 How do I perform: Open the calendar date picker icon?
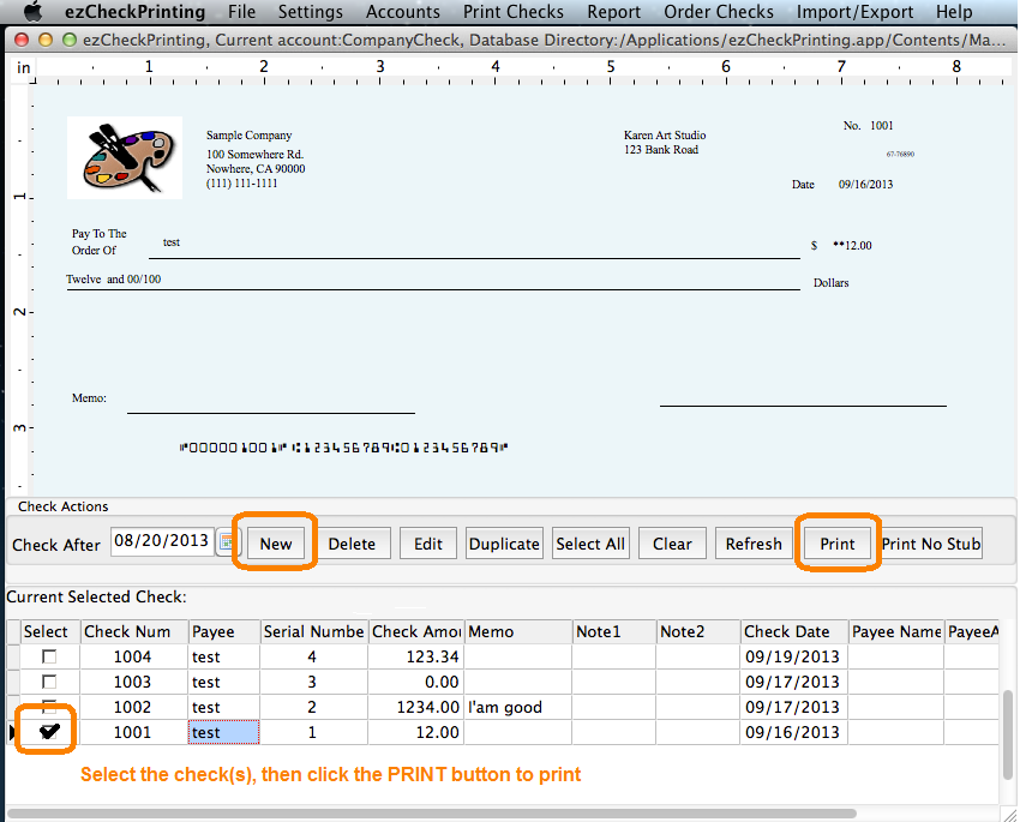[226, 542]
